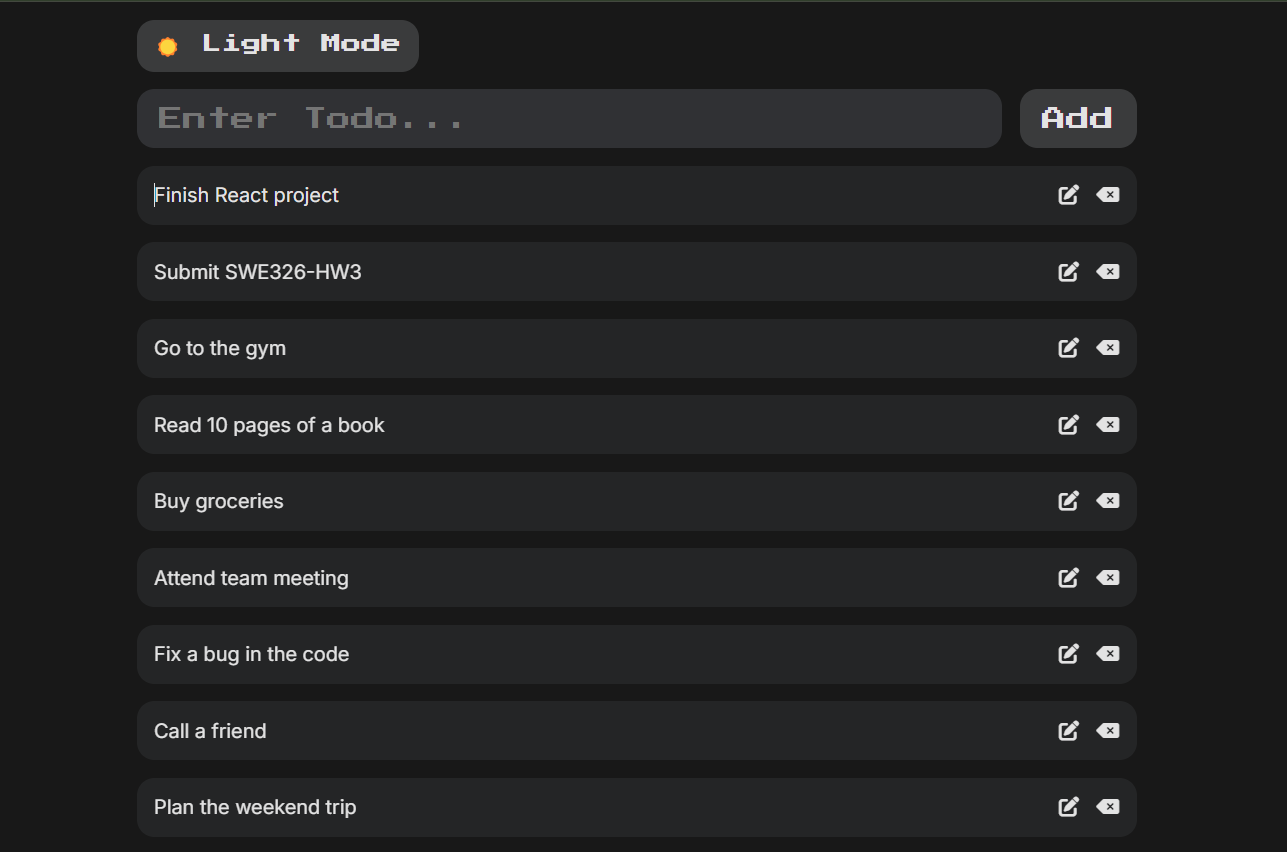Delete the 'Finish React project' todo
The height and width of the screenshot is (852, 1287).
coord(1107,195)
